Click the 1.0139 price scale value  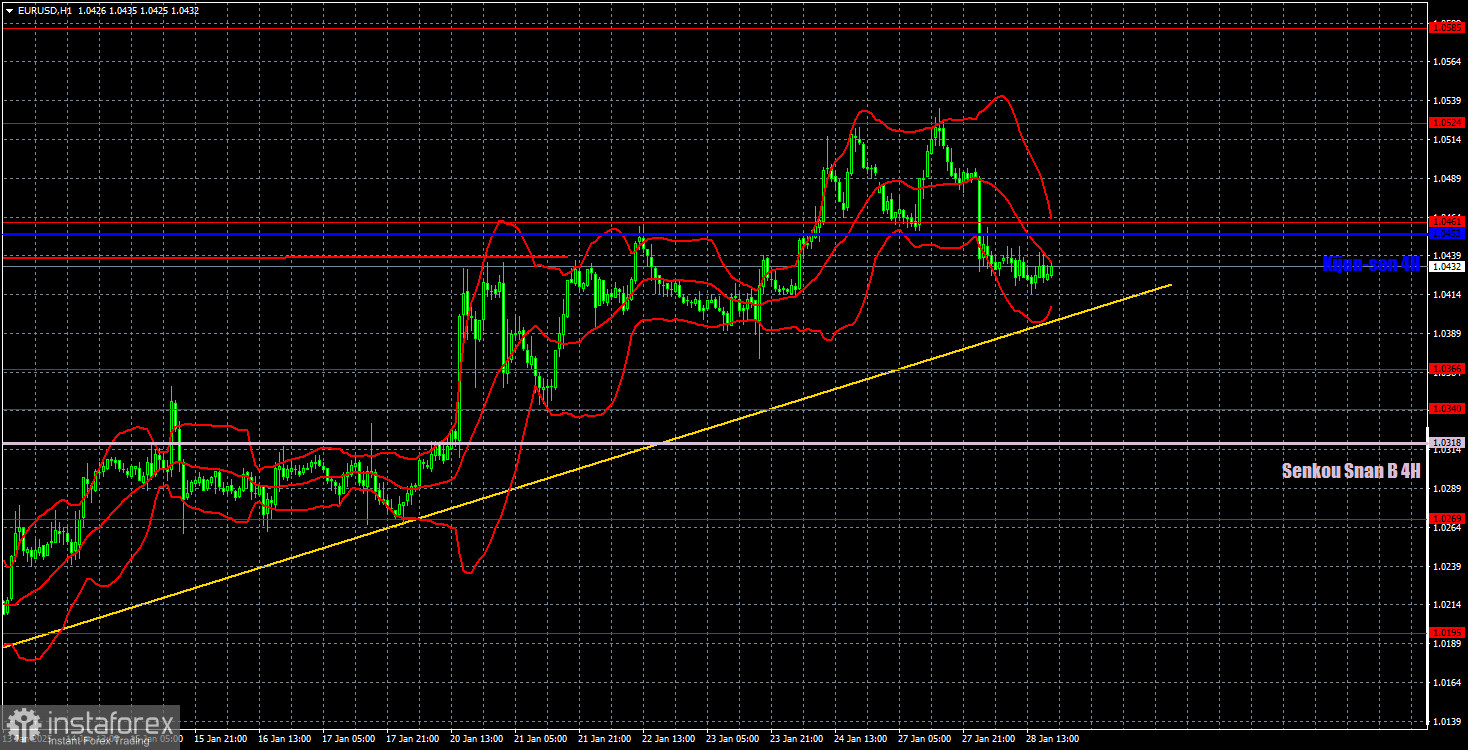pos(1447,721)
